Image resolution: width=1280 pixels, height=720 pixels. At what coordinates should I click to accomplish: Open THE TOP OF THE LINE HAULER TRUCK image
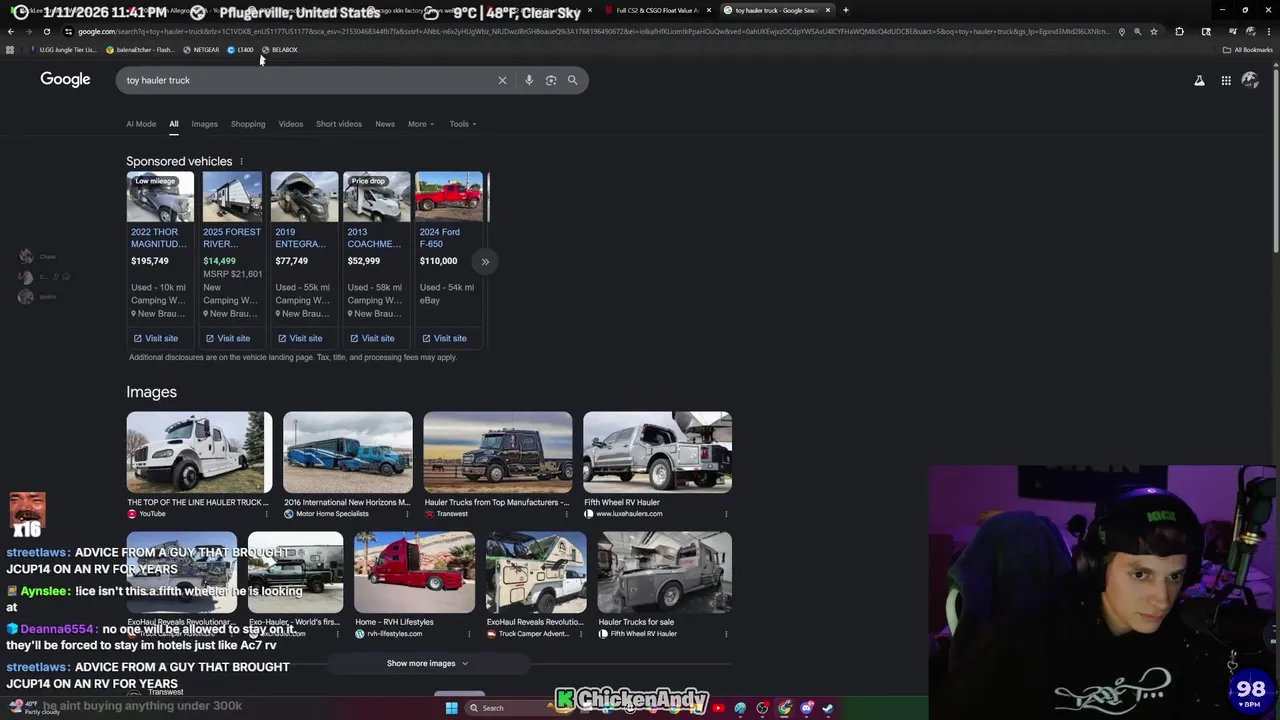pos(199,452)
